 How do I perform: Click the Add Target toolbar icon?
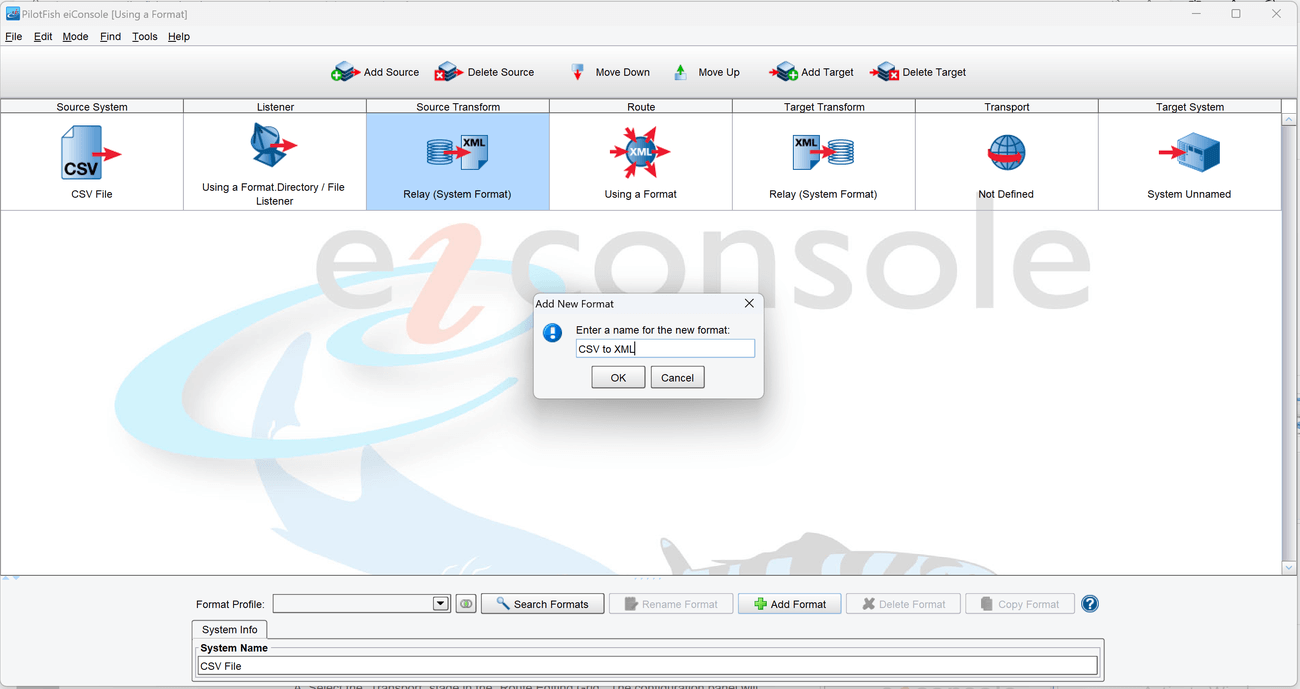(783, 72)
